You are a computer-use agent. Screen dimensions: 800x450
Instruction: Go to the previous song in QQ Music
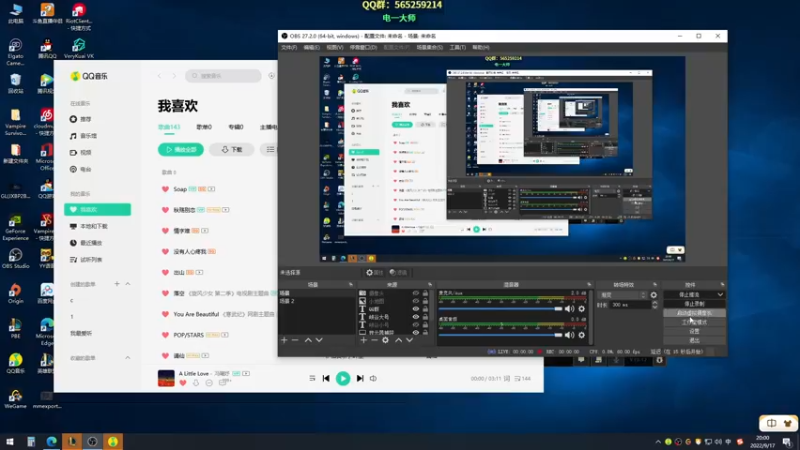(326, 379)
